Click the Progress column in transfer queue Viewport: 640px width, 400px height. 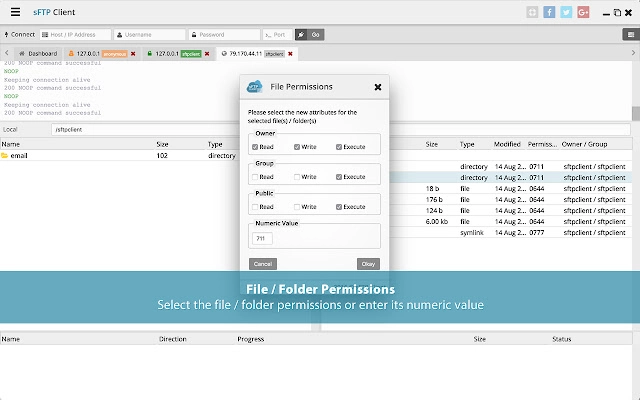pos(251,339)
